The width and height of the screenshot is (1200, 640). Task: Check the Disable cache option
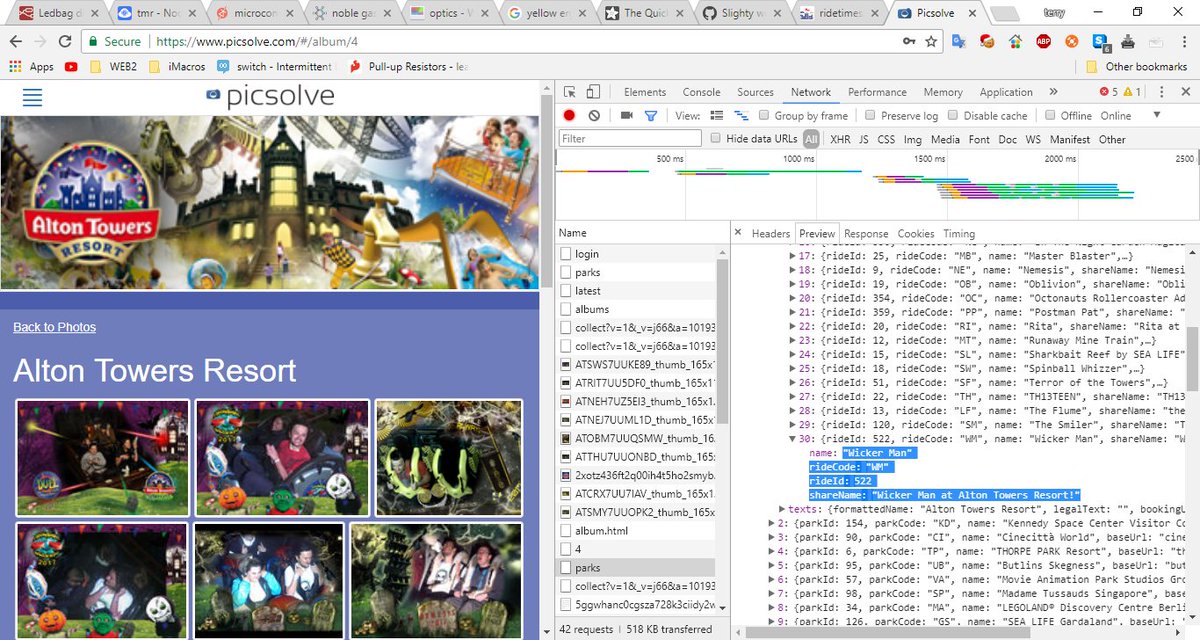pyautogui.click(x=953, y=116)
